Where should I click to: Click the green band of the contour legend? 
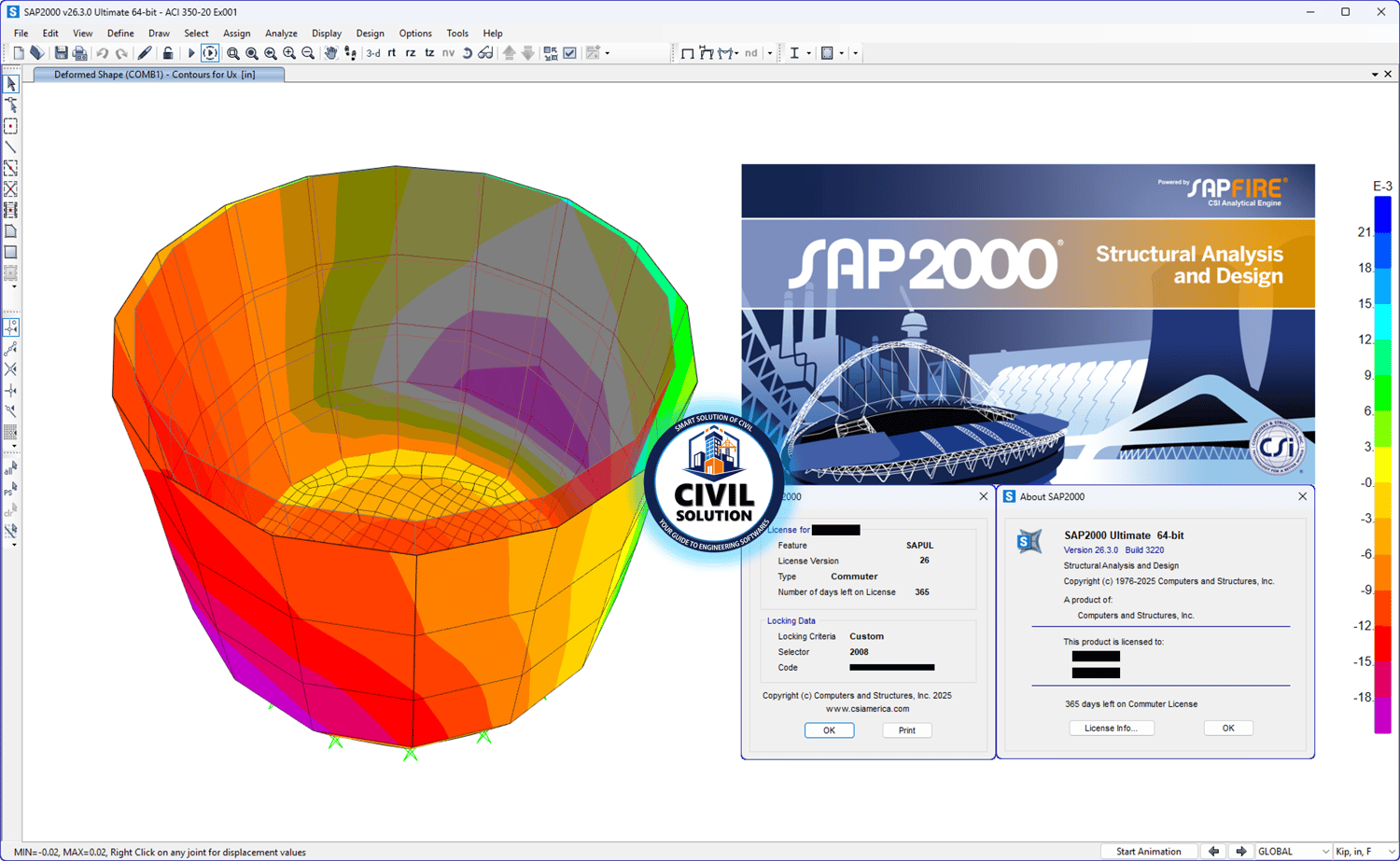pyautogui.click(x=1382, y=392)
